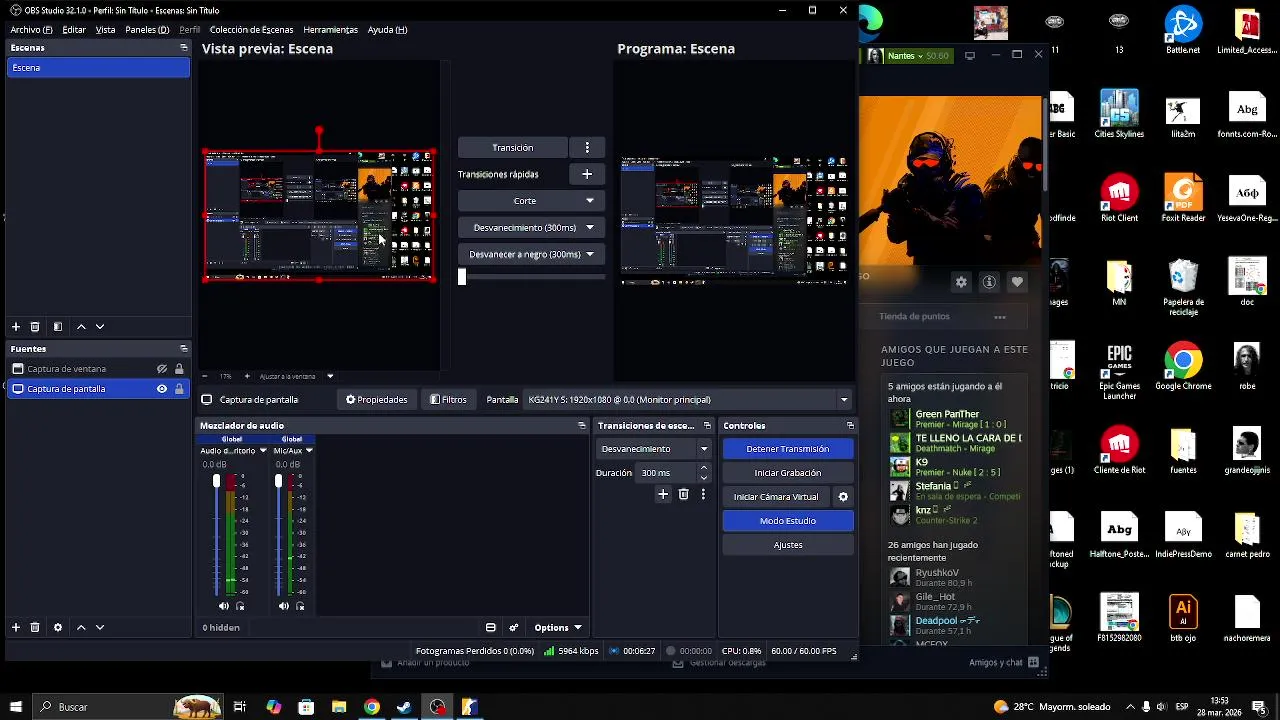Open the Editar menu
1280x720 pixels.
[x=74, y=30]
